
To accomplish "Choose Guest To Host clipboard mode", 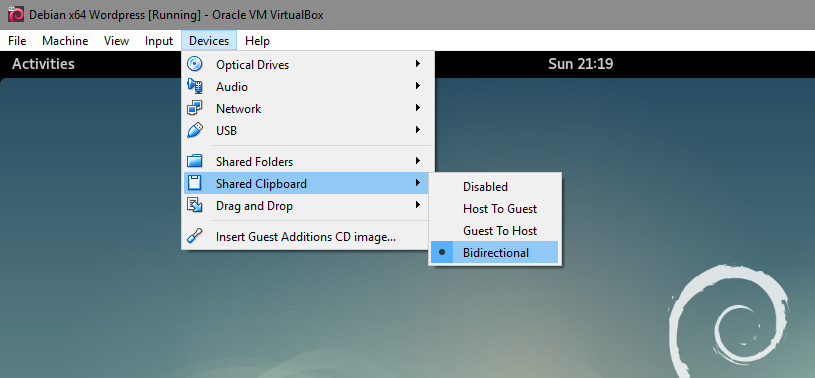I will tap(494, 230).
